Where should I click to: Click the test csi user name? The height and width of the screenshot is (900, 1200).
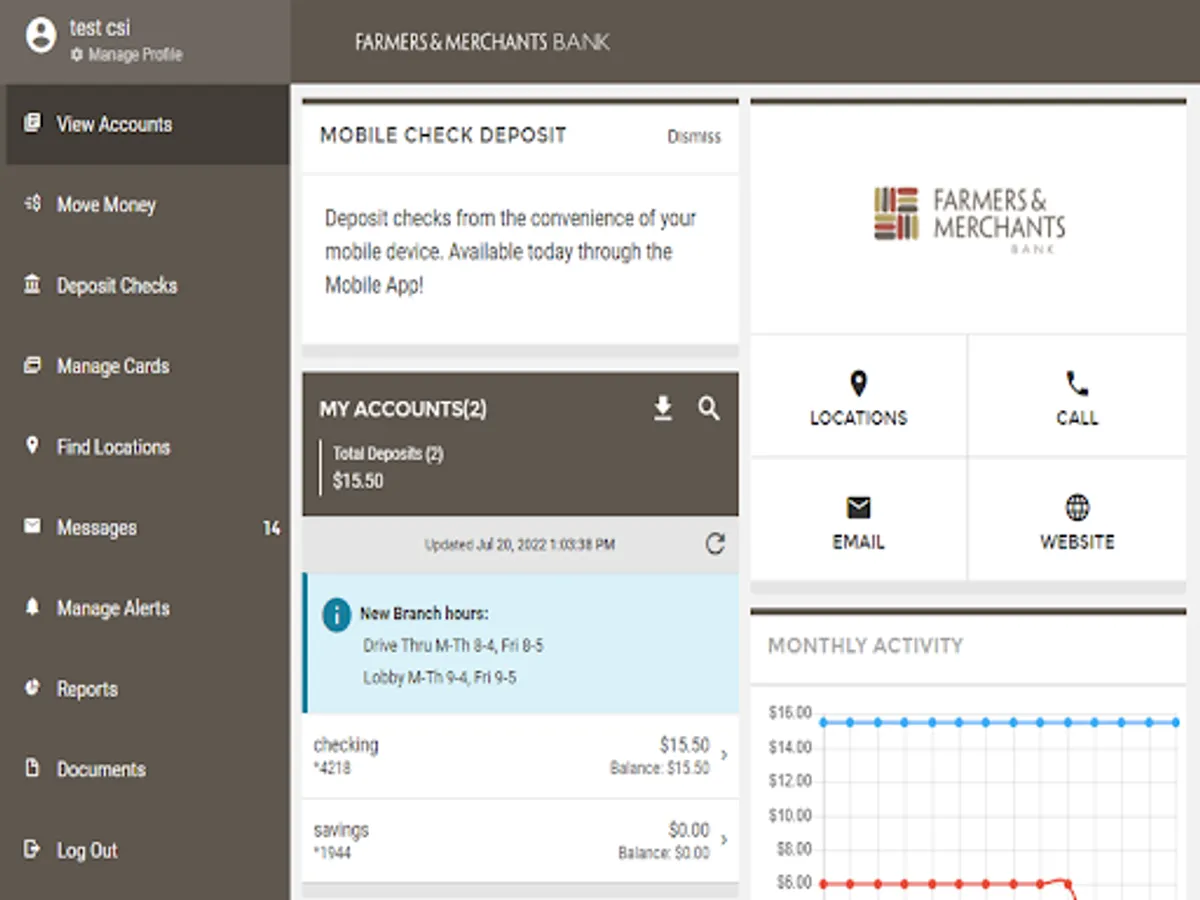point(100,28)
